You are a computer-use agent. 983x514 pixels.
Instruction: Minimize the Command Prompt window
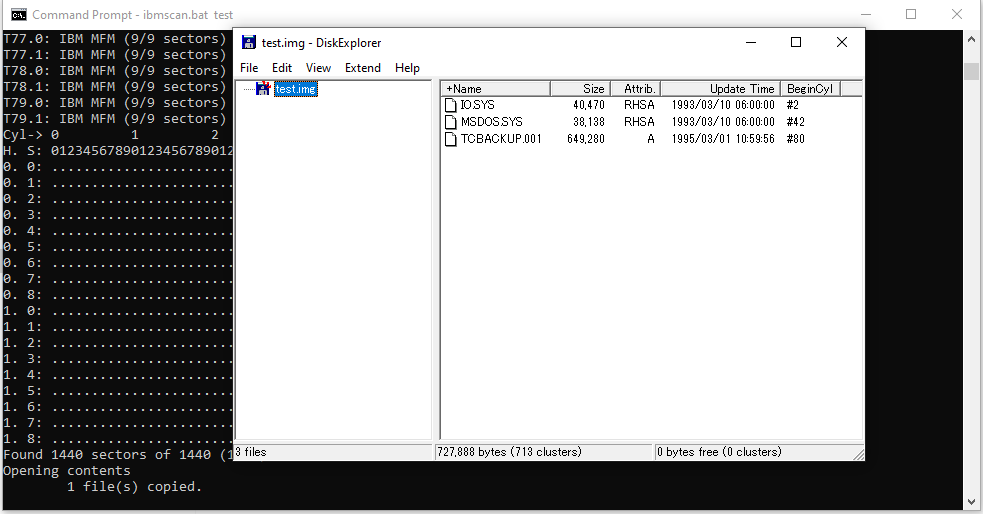point(866,14)
